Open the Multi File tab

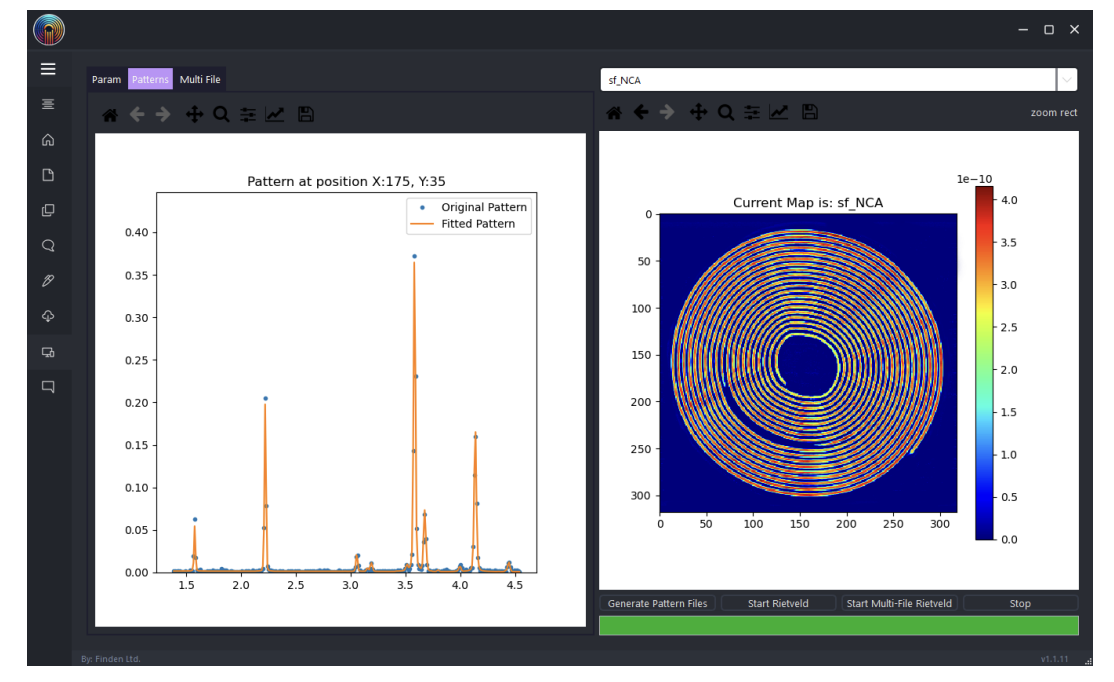click(200, 80)
